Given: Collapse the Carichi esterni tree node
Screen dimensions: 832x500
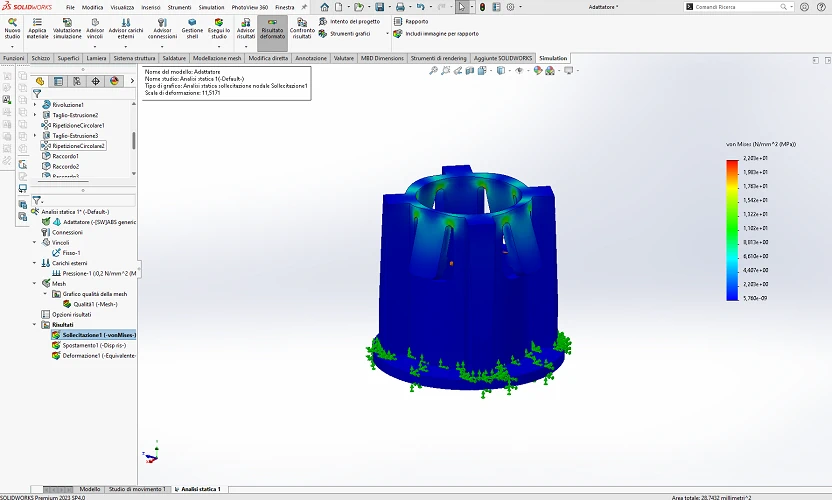Looking at the screenshot, I should 35,263.
